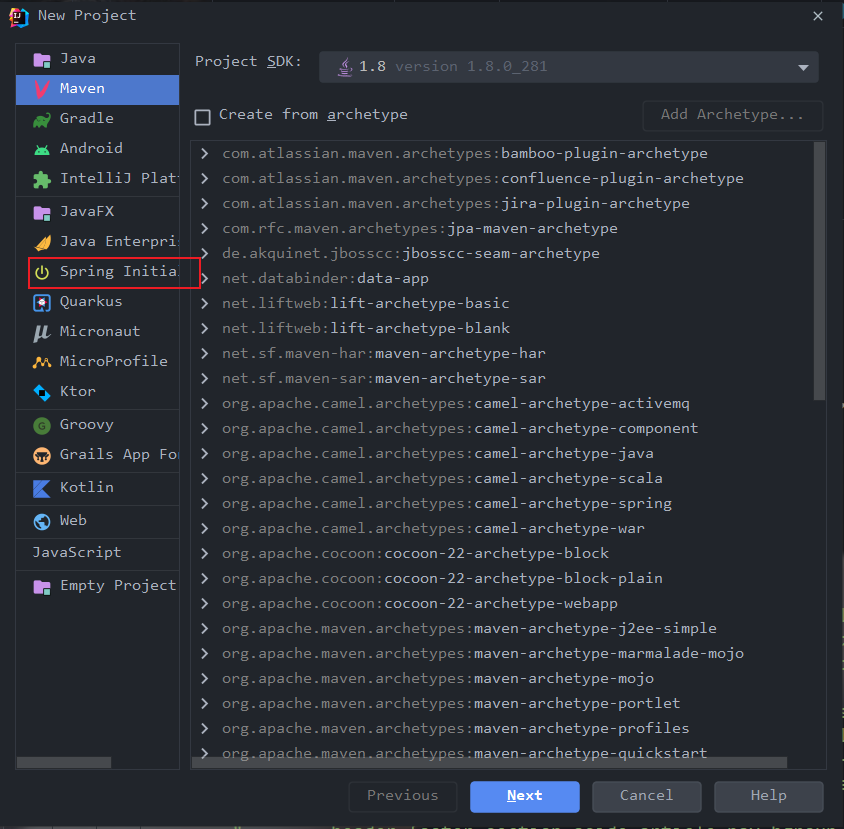The image size is (844, 829).
Task: Select camel-archetype-java row
Action: (x=503, y=454)
